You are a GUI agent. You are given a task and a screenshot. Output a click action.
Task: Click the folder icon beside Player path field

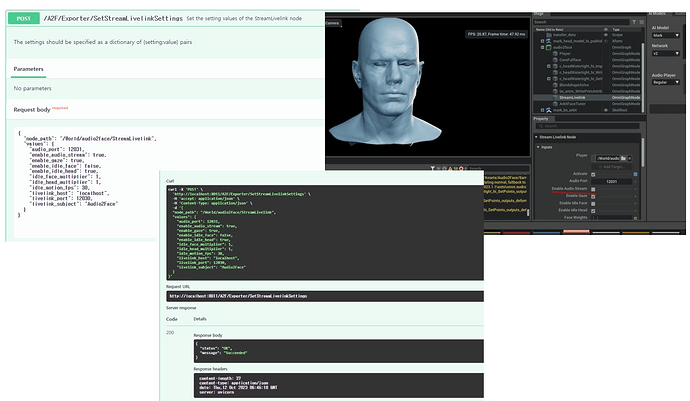pos(623,158)
